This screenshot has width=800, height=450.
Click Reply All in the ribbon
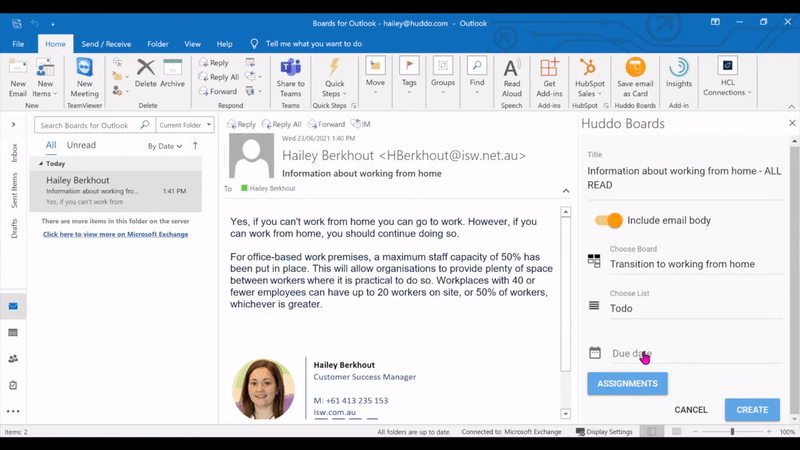pyautogui.click(x=219, y=77)
